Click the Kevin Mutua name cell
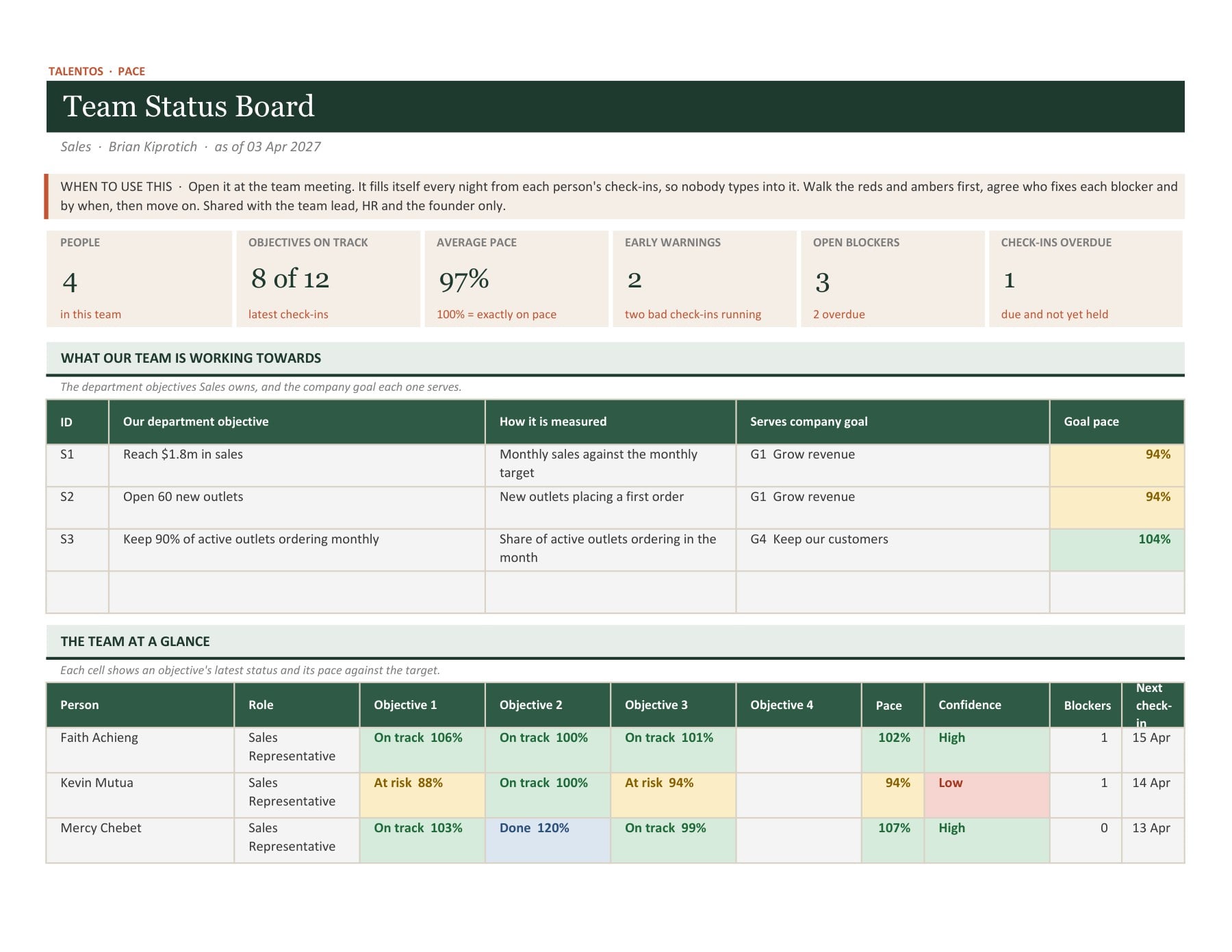The width and height of the screenshot is (1232, 952). [140, 795]
